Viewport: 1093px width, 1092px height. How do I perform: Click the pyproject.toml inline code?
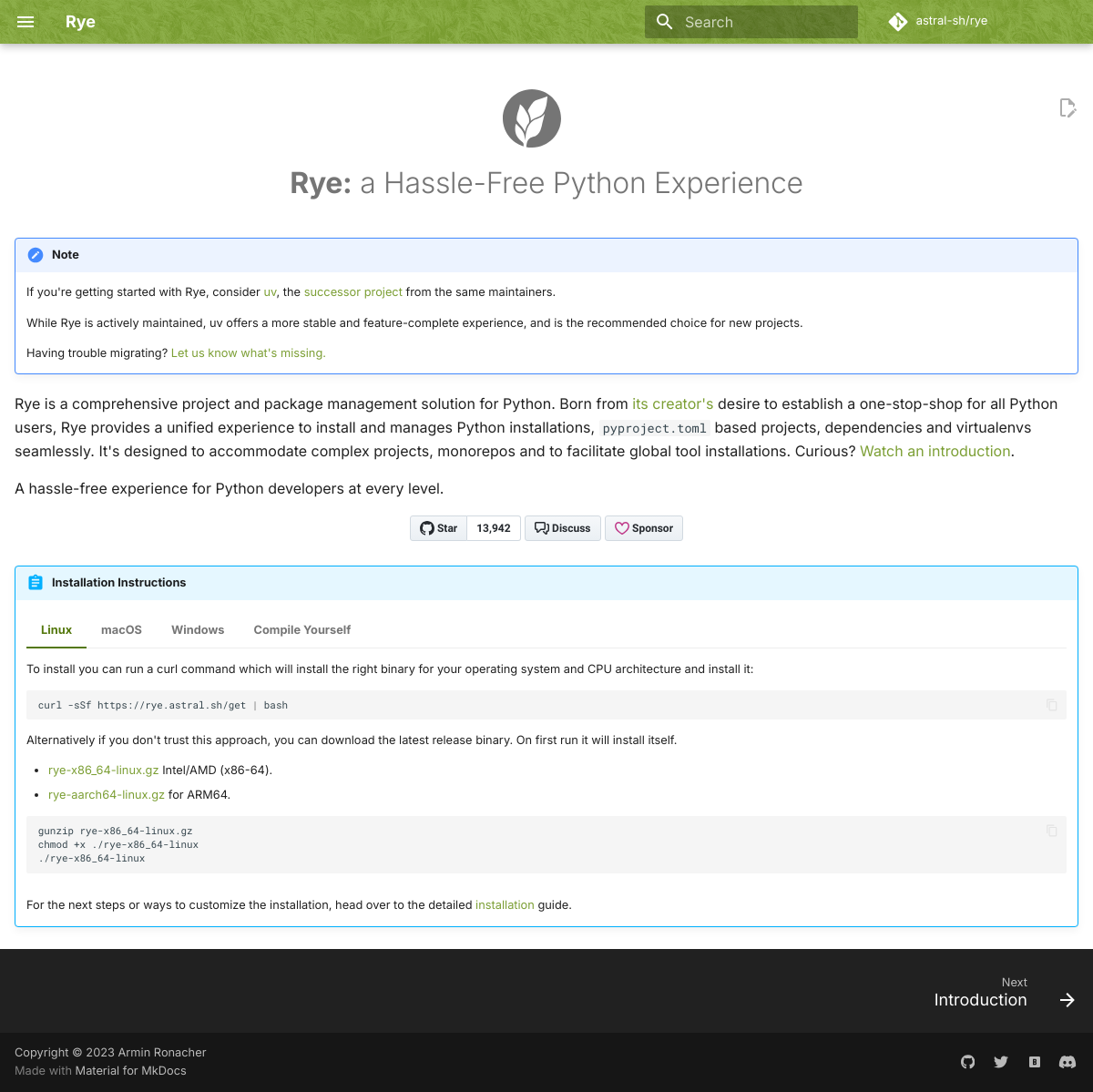coord(655,428)
